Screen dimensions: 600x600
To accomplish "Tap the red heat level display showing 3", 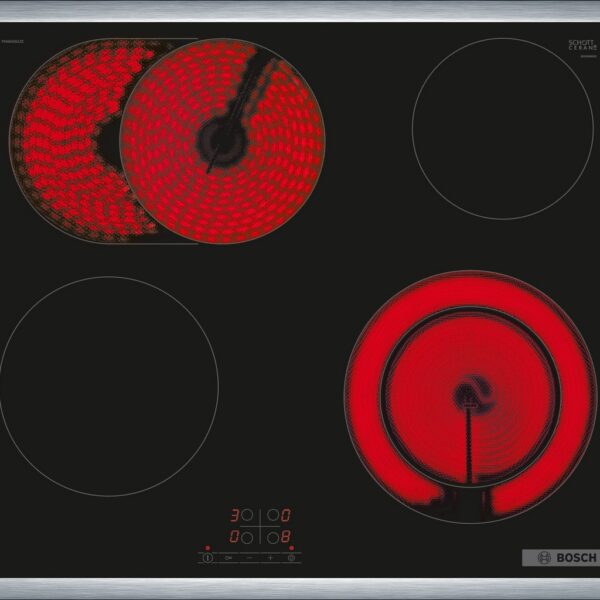I will 236,516.
